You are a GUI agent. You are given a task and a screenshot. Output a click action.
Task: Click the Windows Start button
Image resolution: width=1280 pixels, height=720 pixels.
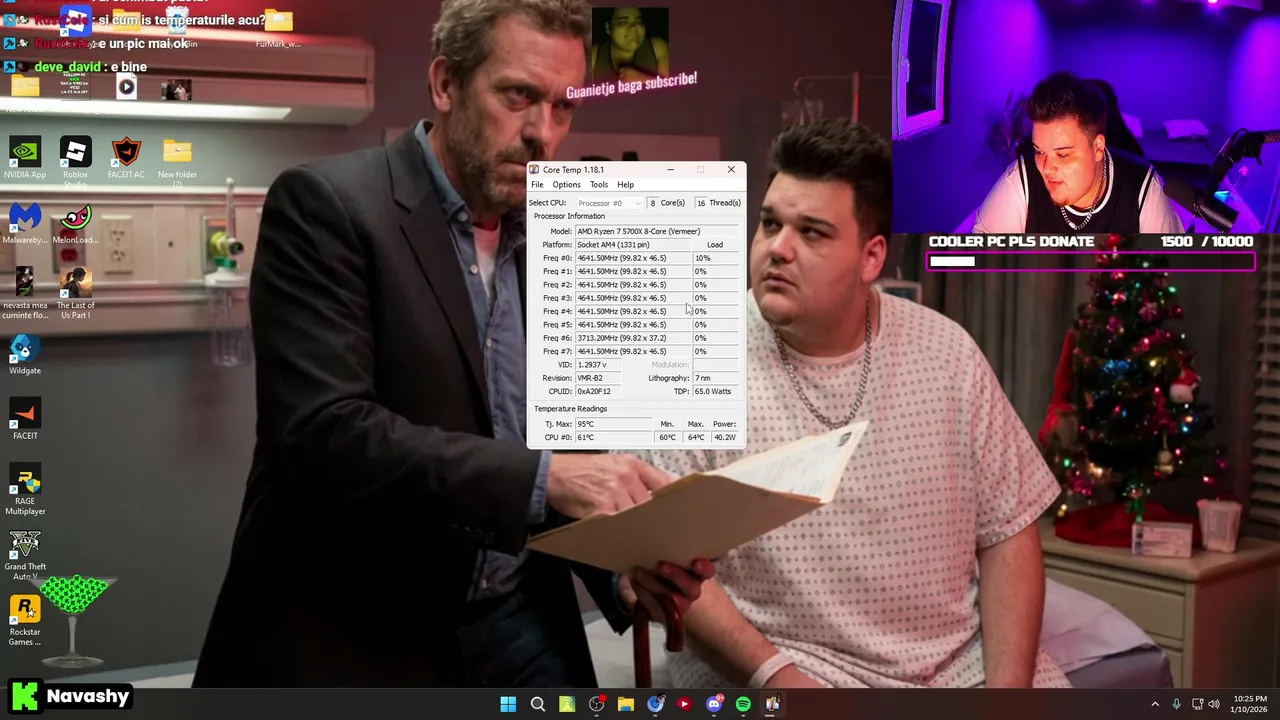(x=508, y=704)
